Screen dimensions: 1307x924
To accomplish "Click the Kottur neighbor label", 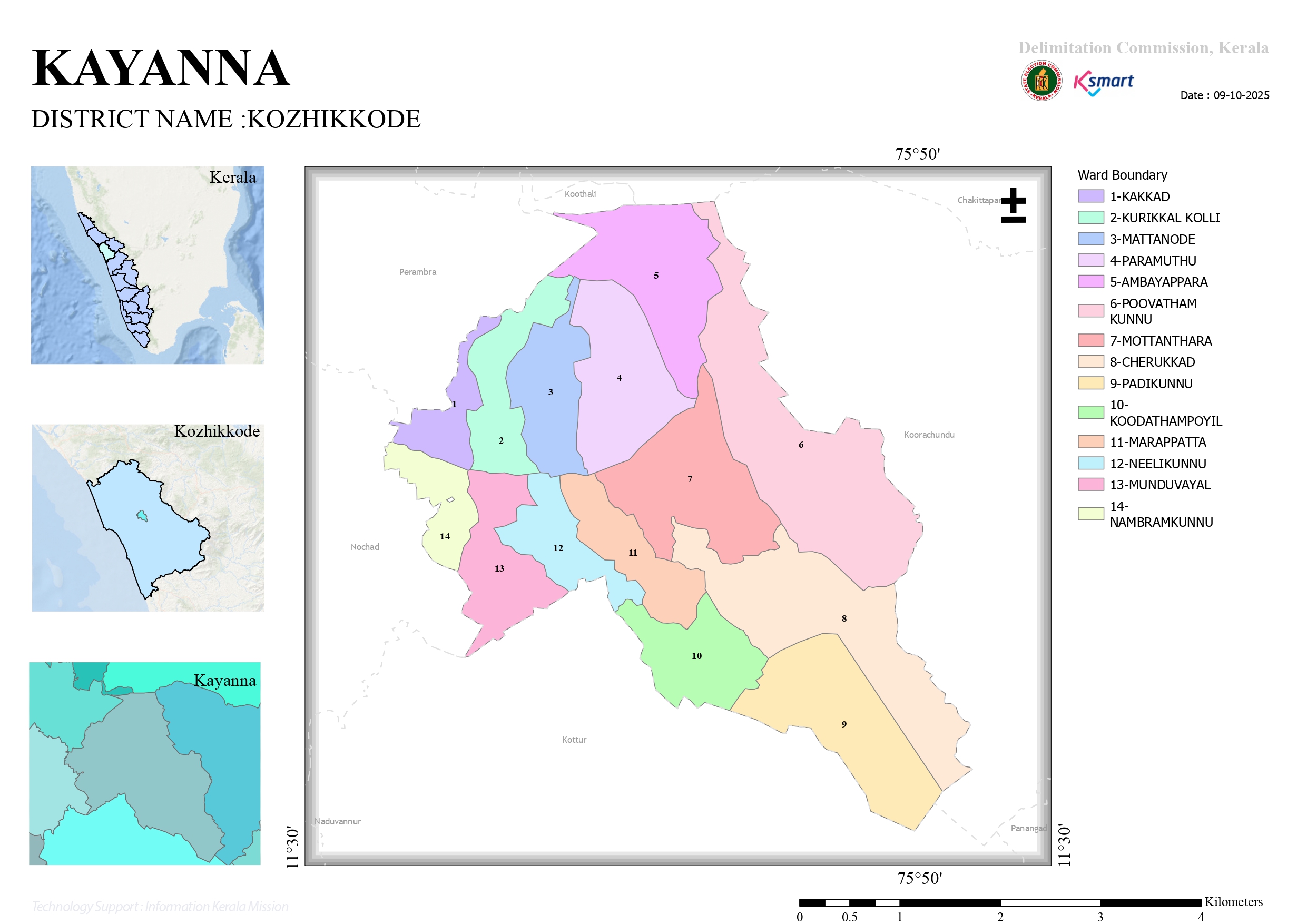I will point(574,740).
